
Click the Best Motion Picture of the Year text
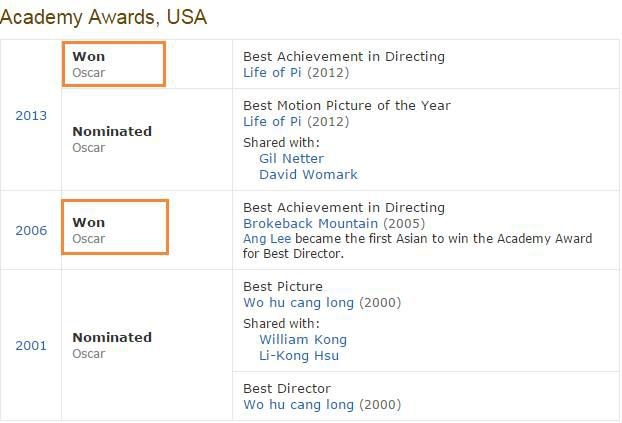pyautogui.click(x=347, y=106)
